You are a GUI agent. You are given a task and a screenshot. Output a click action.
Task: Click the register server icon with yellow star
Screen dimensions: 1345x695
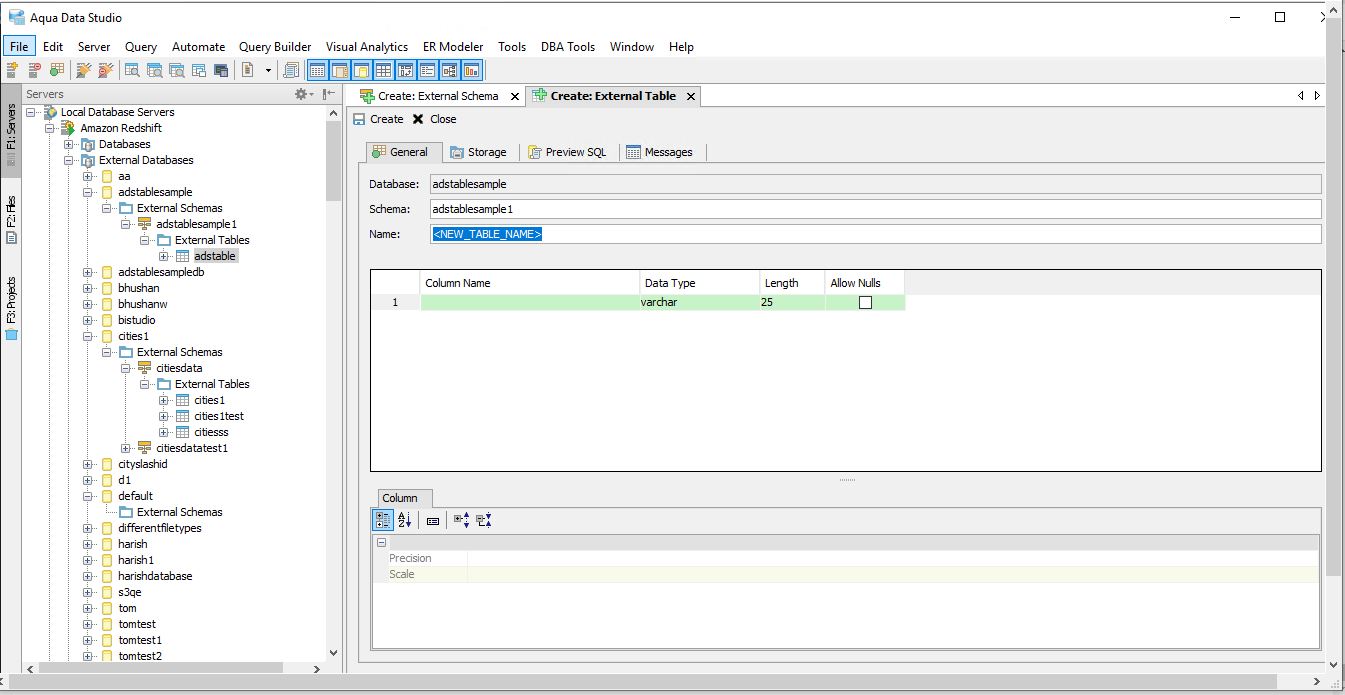(x=12, y=70)
